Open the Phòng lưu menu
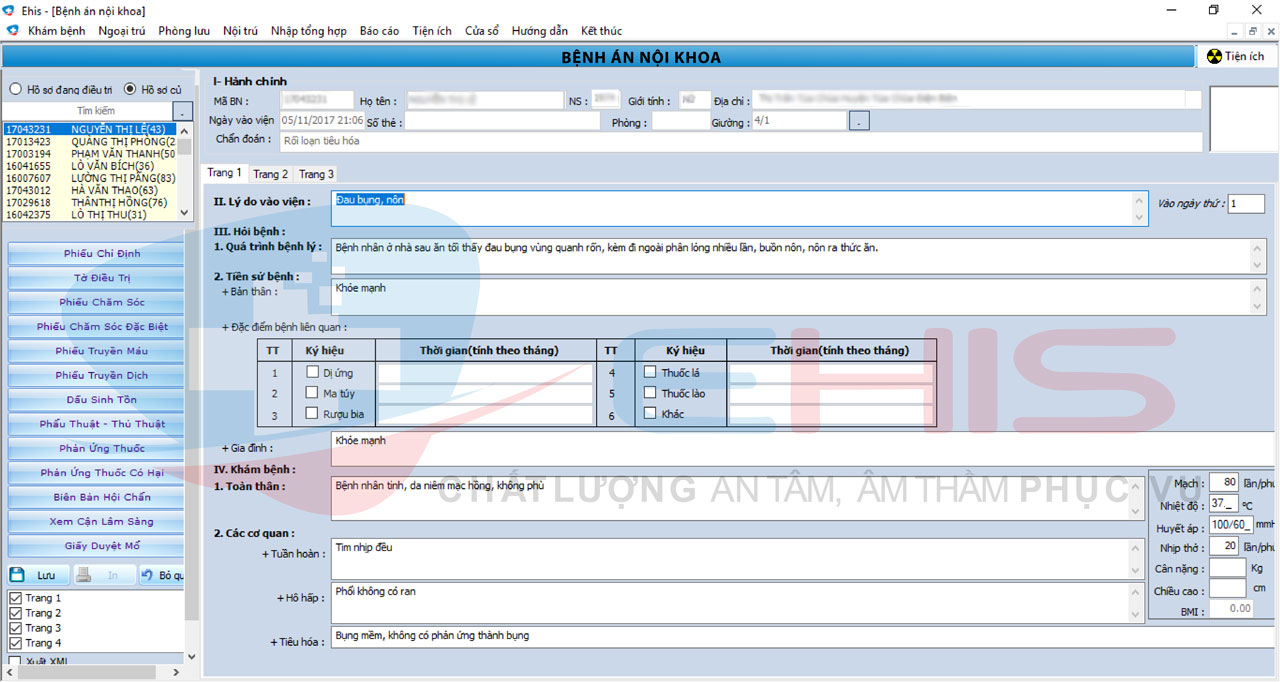1280x682 pixels. (184, 31)
